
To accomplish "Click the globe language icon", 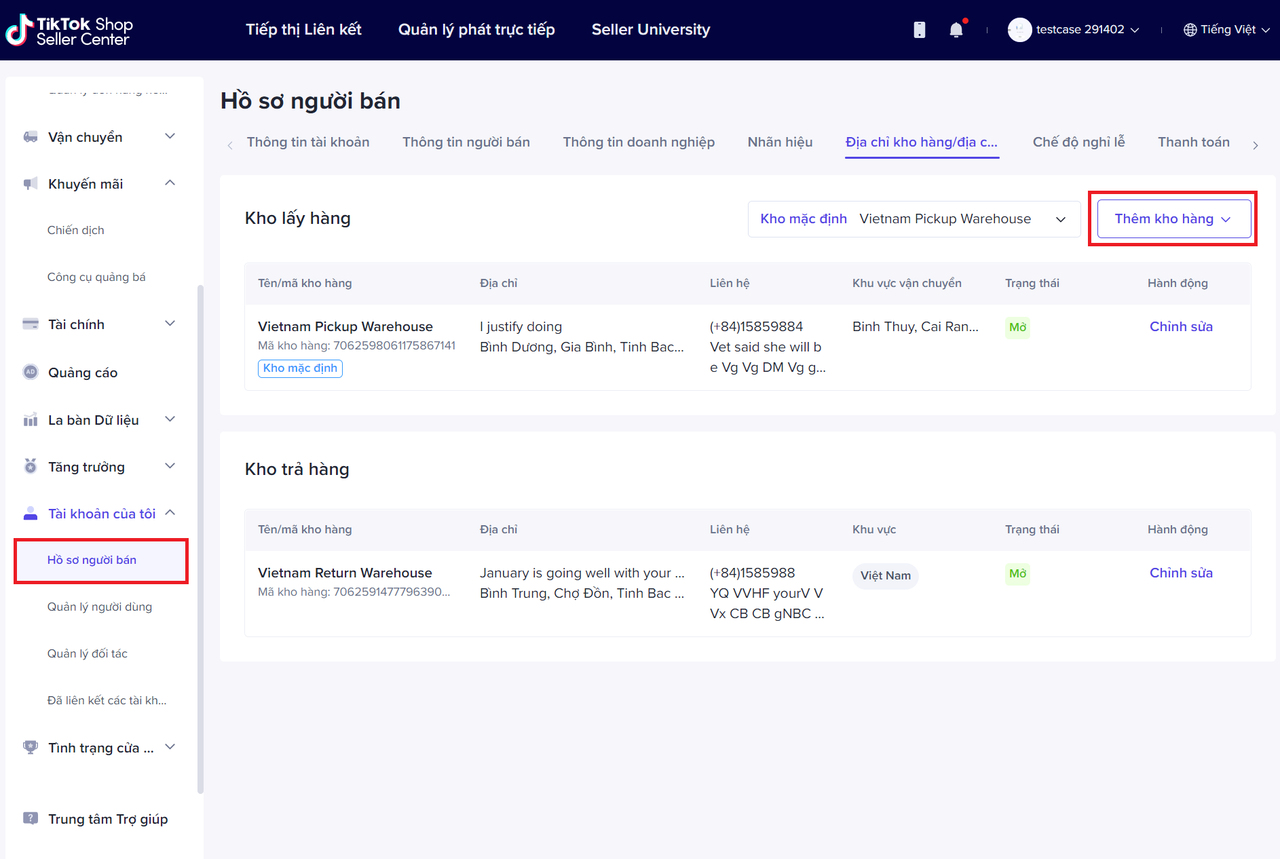I will (x=1190, y=30).
